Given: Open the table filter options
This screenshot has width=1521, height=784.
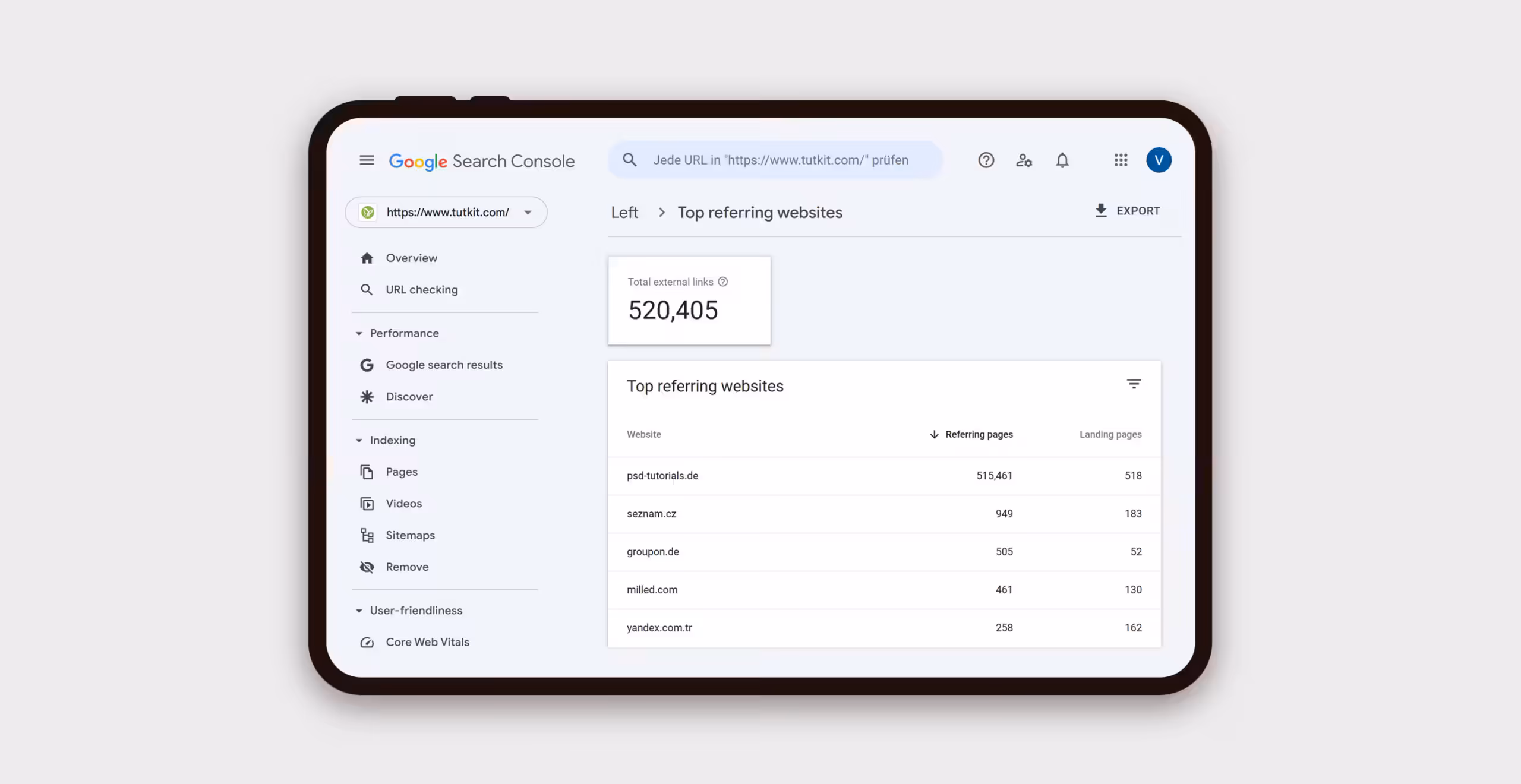Looking at the screenshot, I should click(1135, 384).
